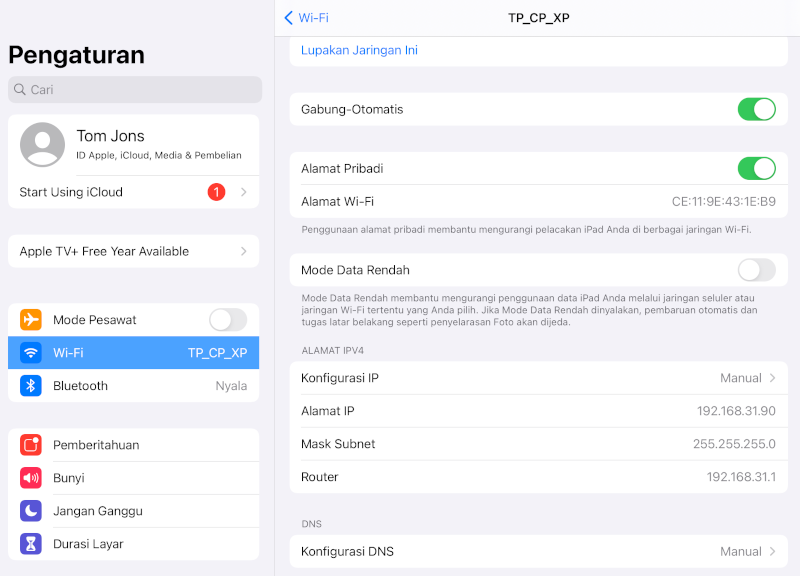This screenshot has width=800, height=576.
Task: Tap the airplane mode icon
Action: pos(31,320)
